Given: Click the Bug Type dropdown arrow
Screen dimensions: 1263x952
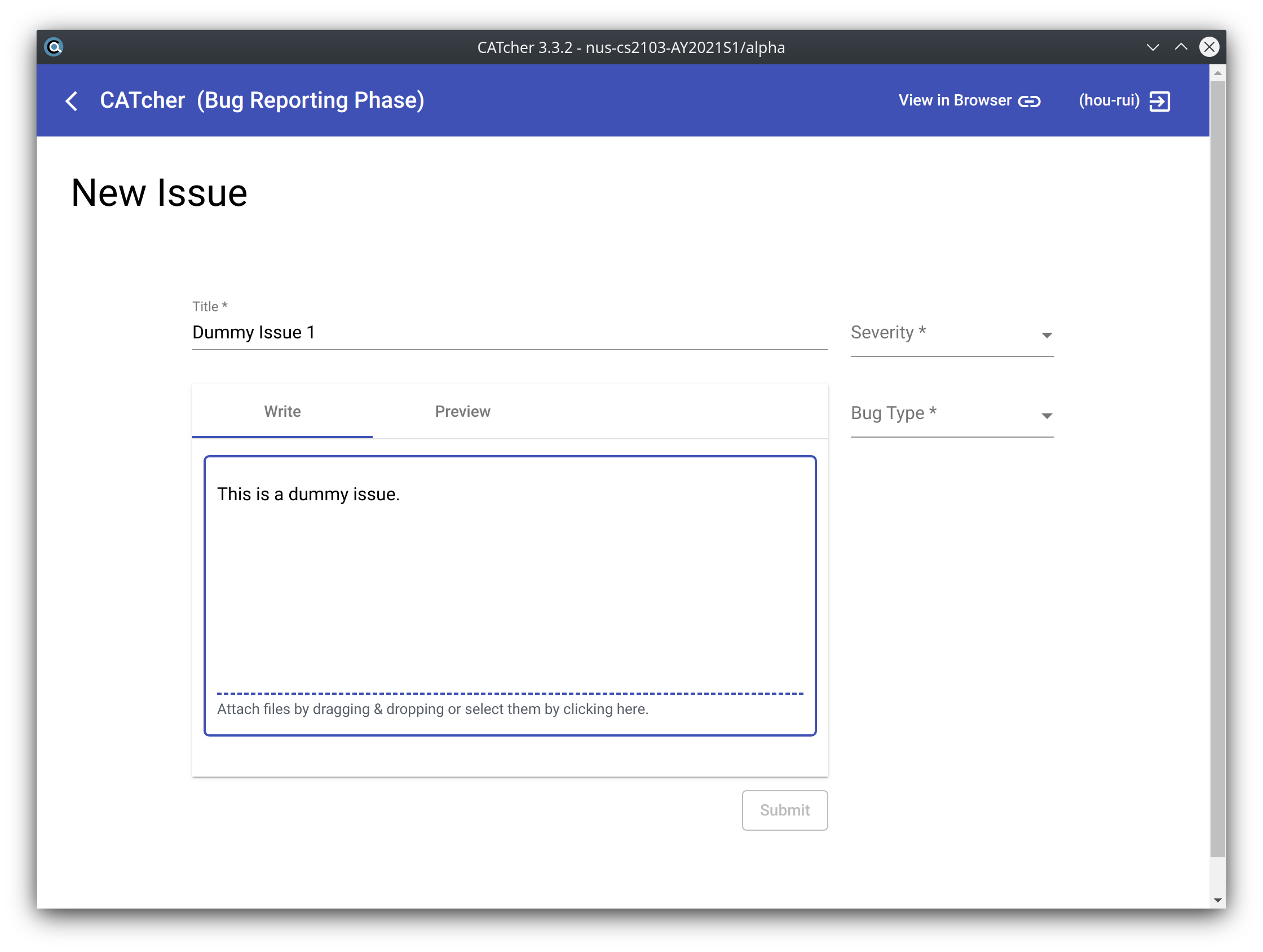Looking at the screenshot, I should coord(1046,416).
